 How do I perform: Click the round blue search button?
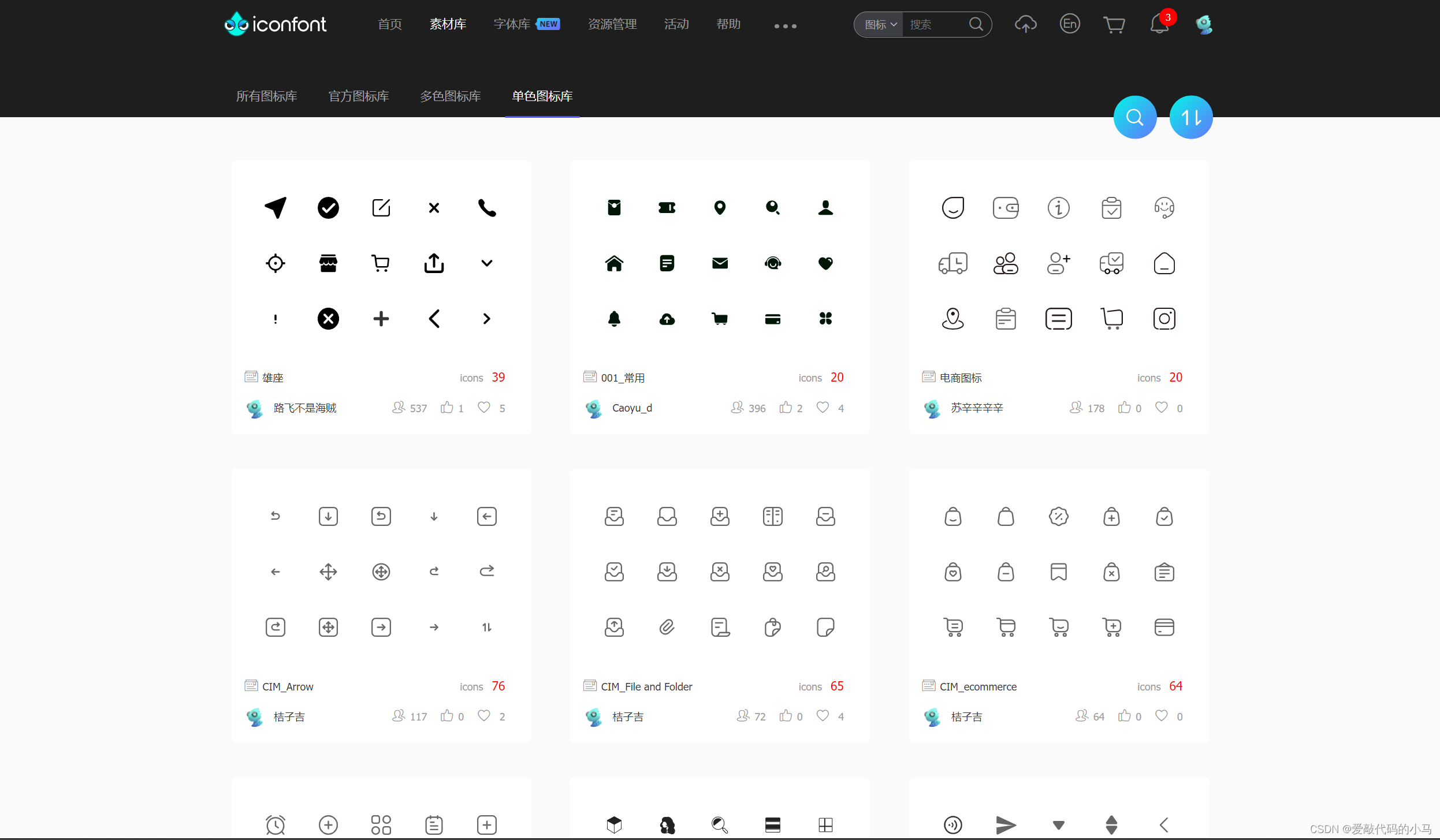pos(1134,117)
